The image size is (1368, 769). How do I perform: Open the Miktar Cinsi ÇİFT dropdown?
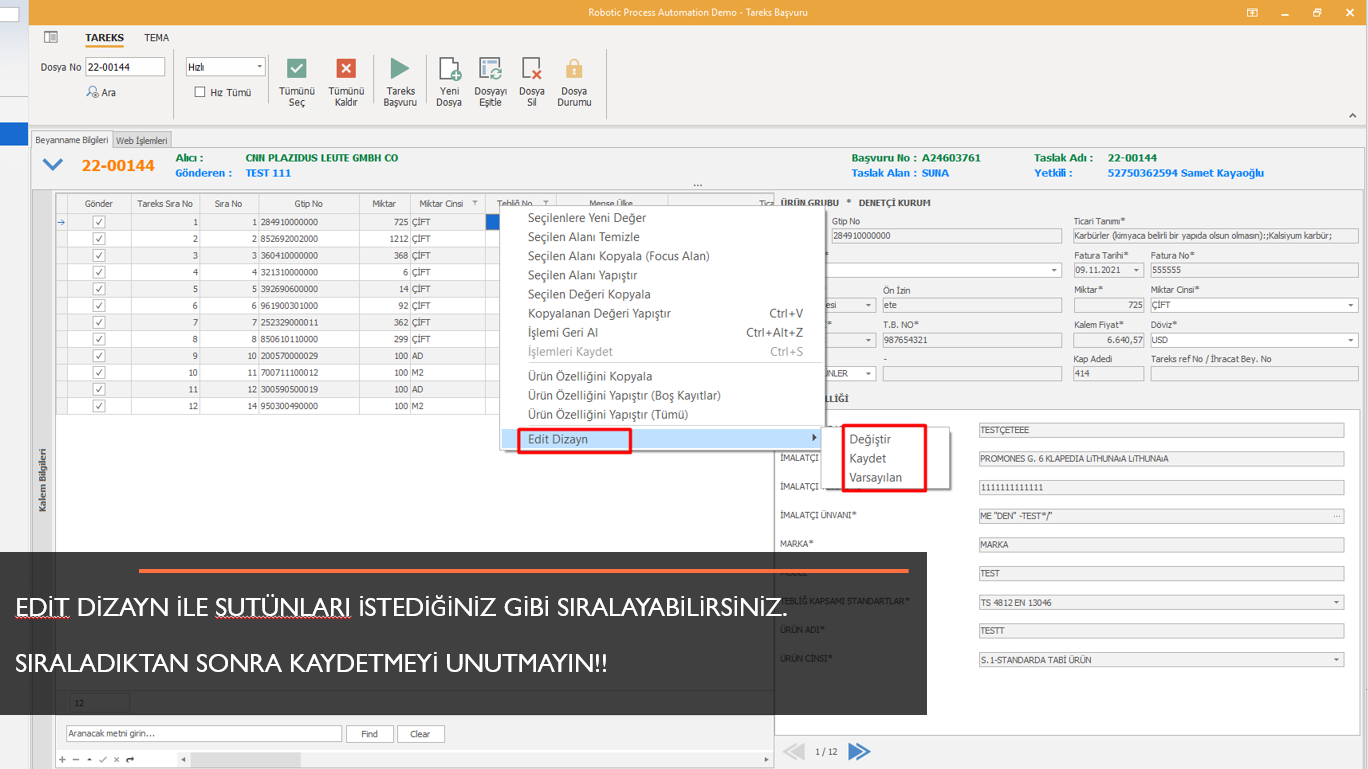click(1352, 305)
